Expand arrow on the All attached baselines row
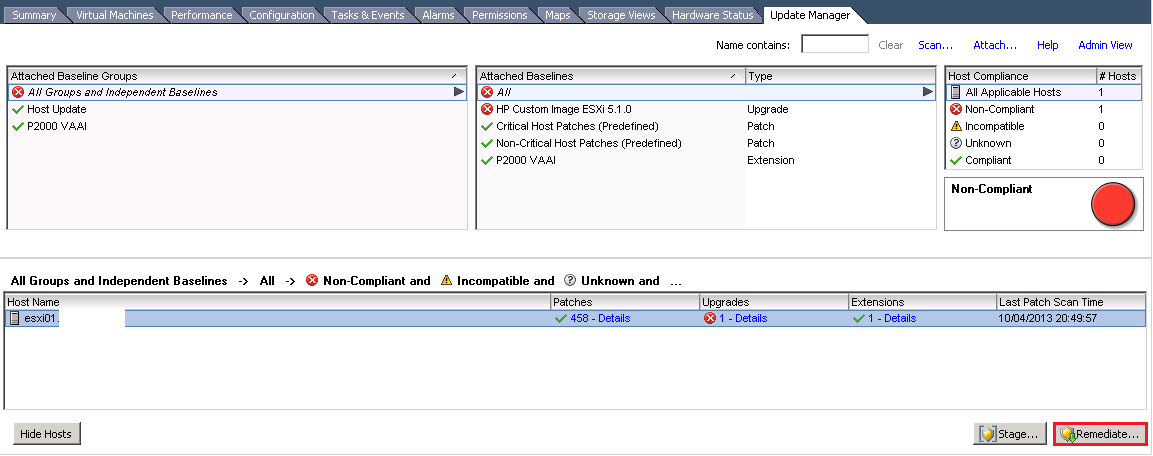 [x=928, y=92]
